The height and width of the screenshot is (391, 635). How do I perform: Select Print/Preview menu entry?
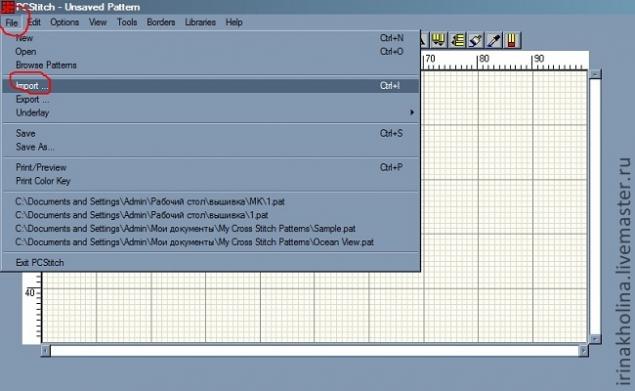(x=211, y=167)
